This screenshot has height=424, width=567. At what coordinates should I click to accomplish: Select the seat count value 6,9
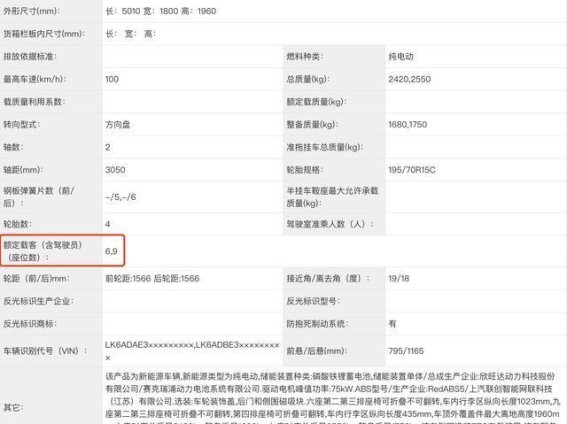click(x=111, y=251)
